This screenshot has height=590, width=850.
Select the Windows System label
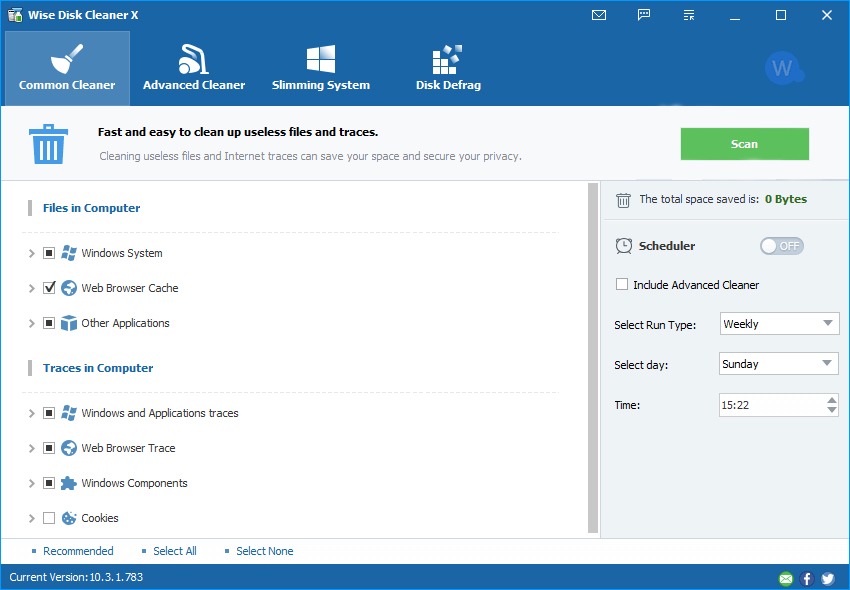point(122,253)
